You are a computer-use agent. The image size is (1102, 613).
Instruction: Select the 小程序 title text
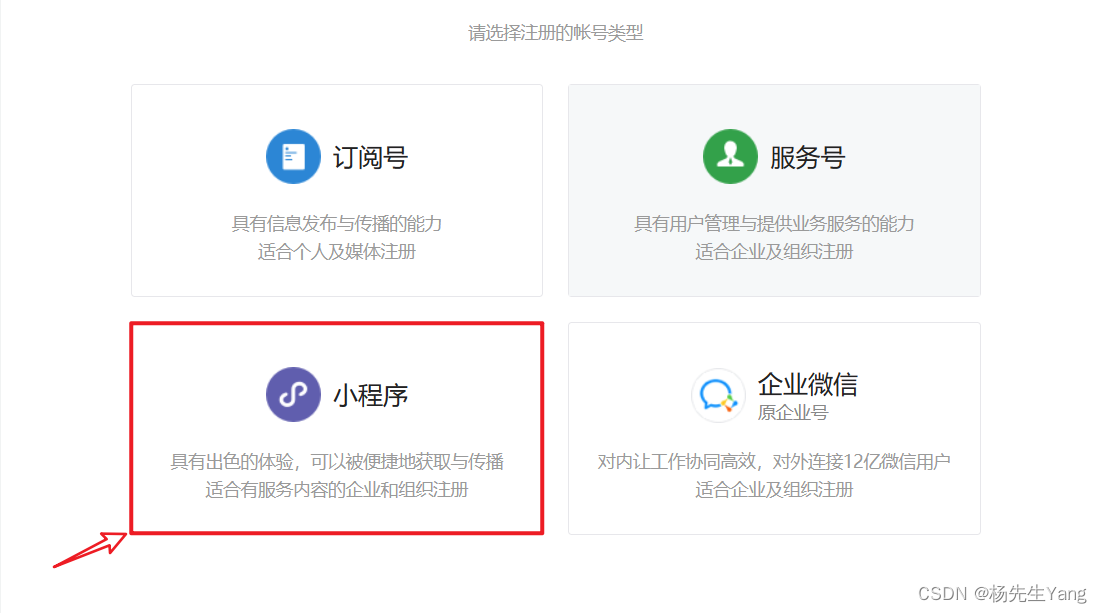click(370, 395)
